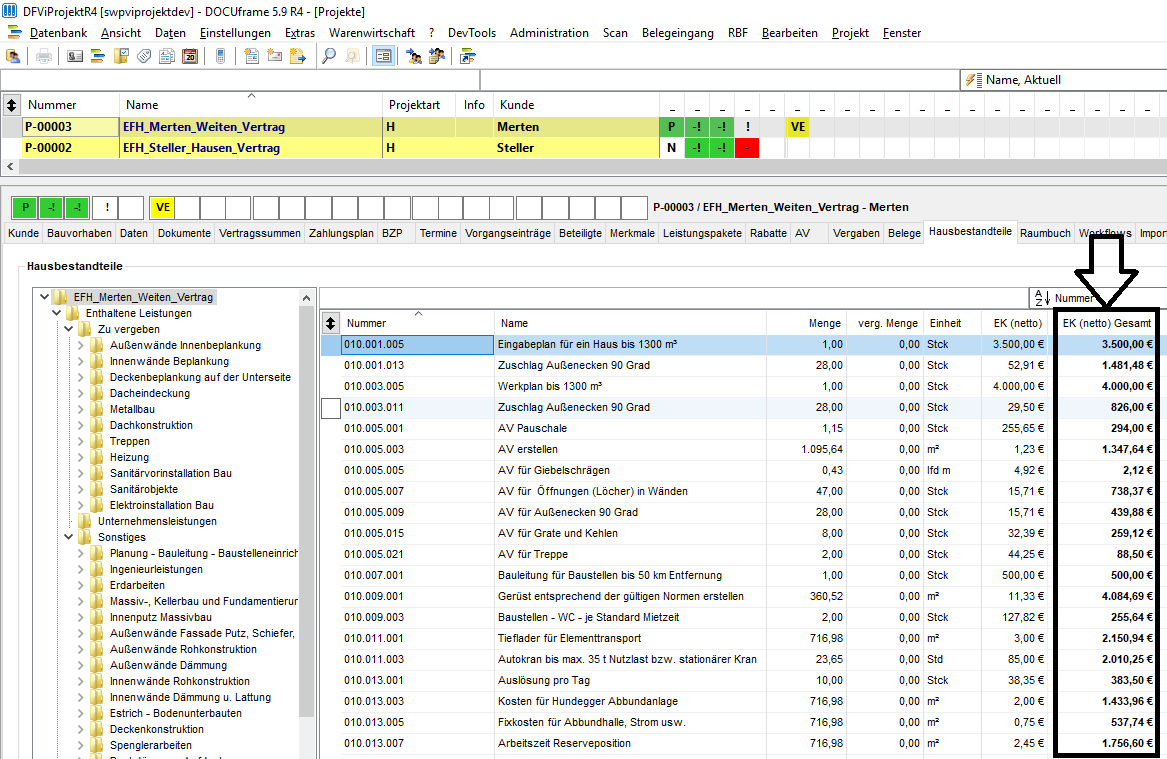This screenshot has width=1167, height=759.
Task: Click the price tag toolbar icon
Action: coord(144,57)
